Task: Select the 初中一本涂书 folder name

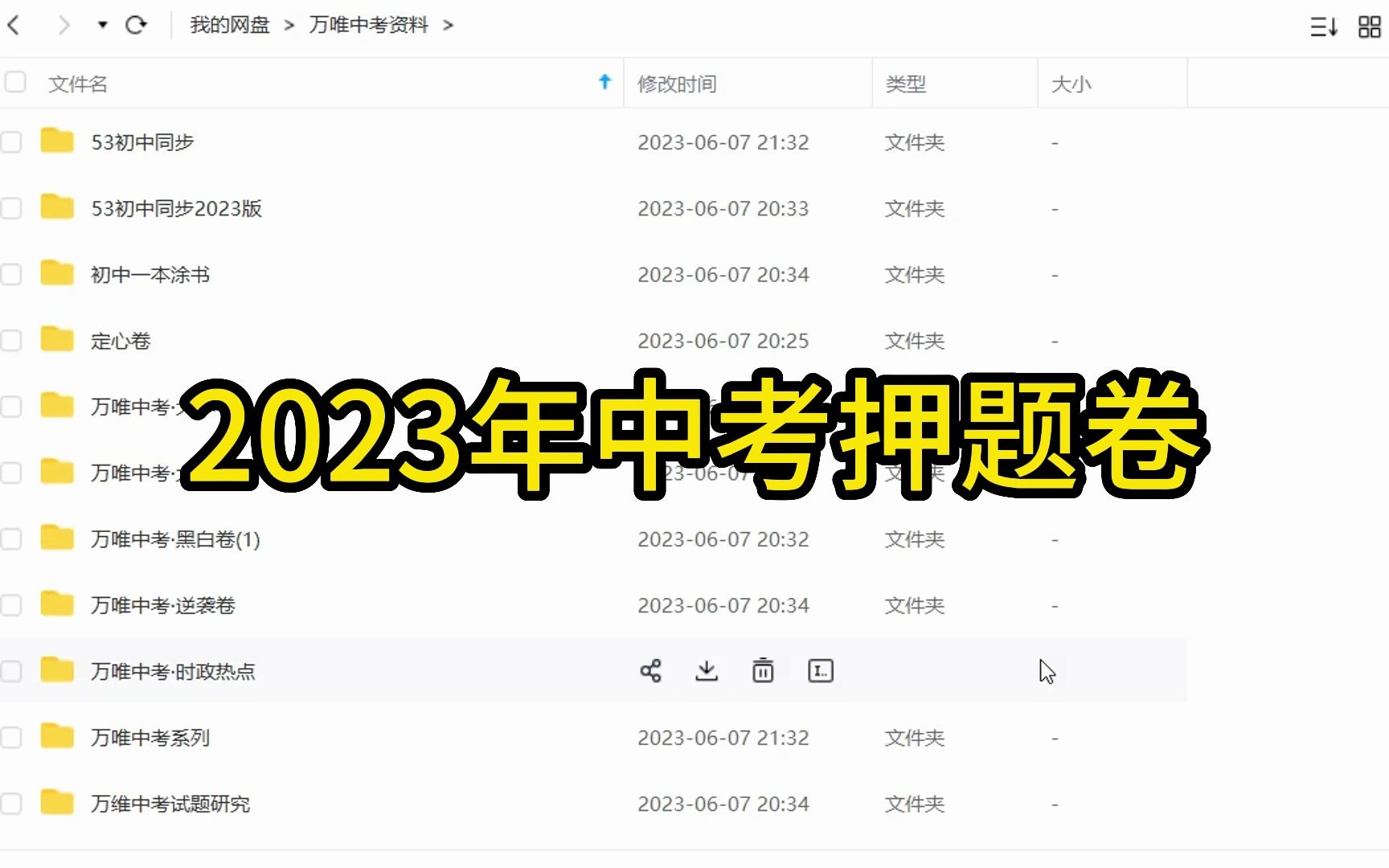Action: [x=150, y=275]
